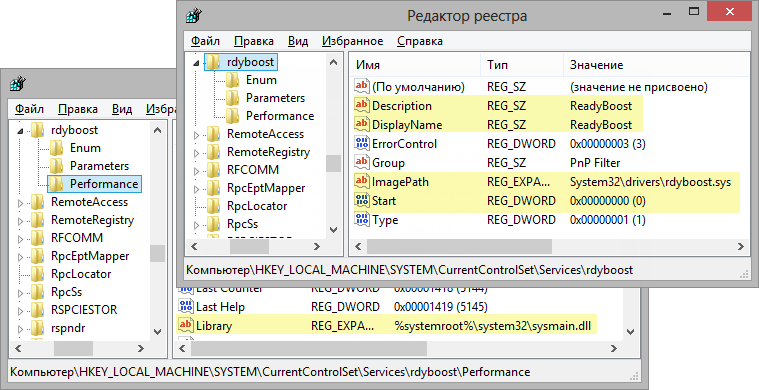
Task: Click the Start DWORD value icon
Action: [362, 200]
